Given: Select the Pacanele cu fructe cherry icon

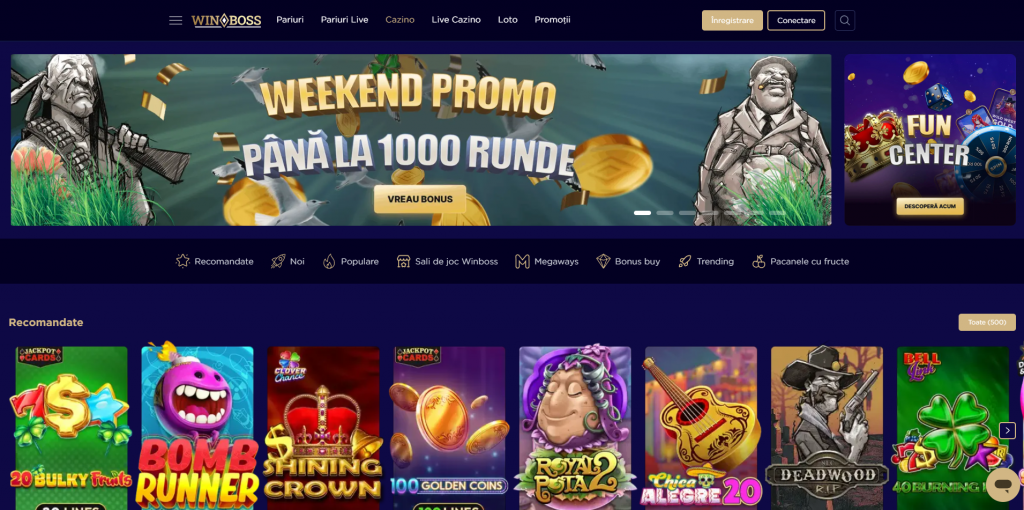Looking at the screenshot, I should (x=758, y=261).
